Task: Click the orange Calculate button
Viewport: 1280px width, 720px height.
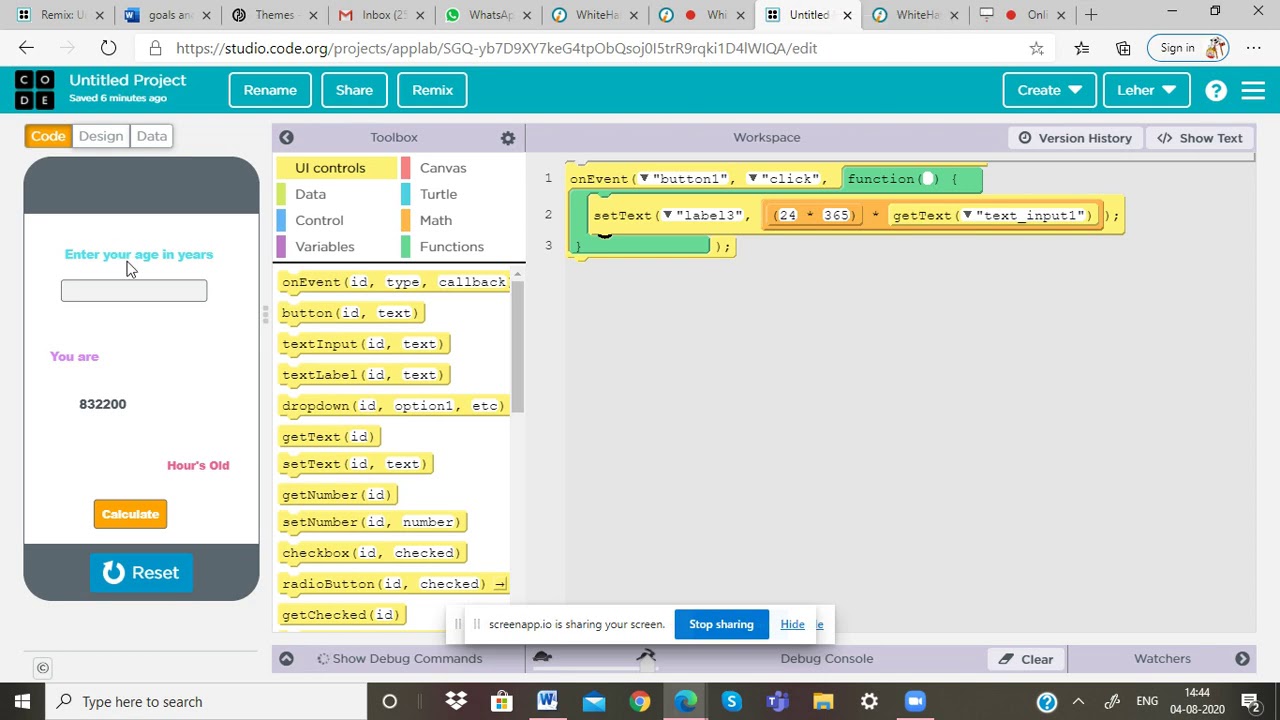Action: [130, 514]
